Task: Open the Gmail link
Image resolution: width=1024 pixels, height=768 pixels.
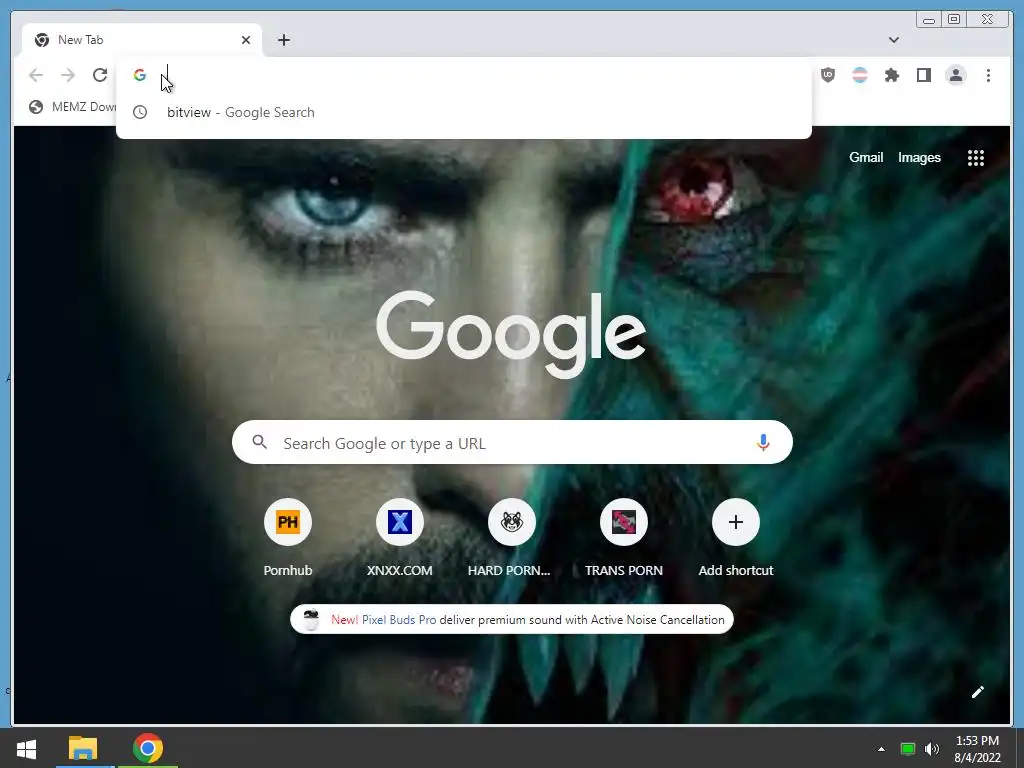Action: click(x=866, y=157)
